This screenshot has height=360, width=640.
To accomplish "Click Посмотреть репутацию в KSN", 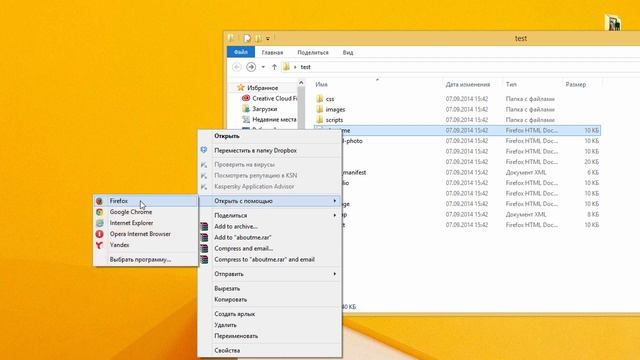I will 270,176.
